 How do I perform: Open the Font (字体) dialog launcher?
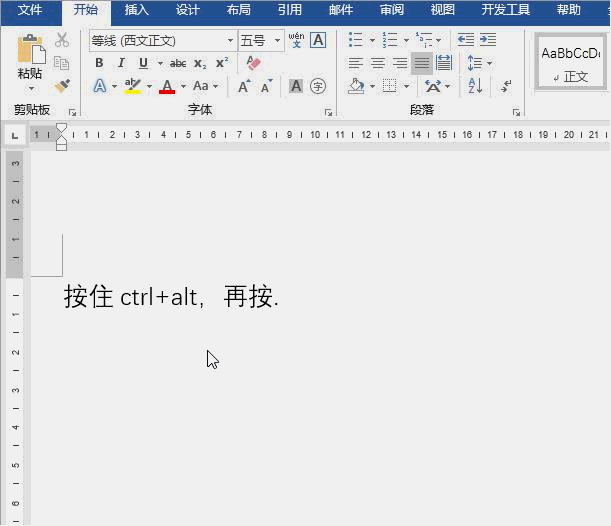328,113
